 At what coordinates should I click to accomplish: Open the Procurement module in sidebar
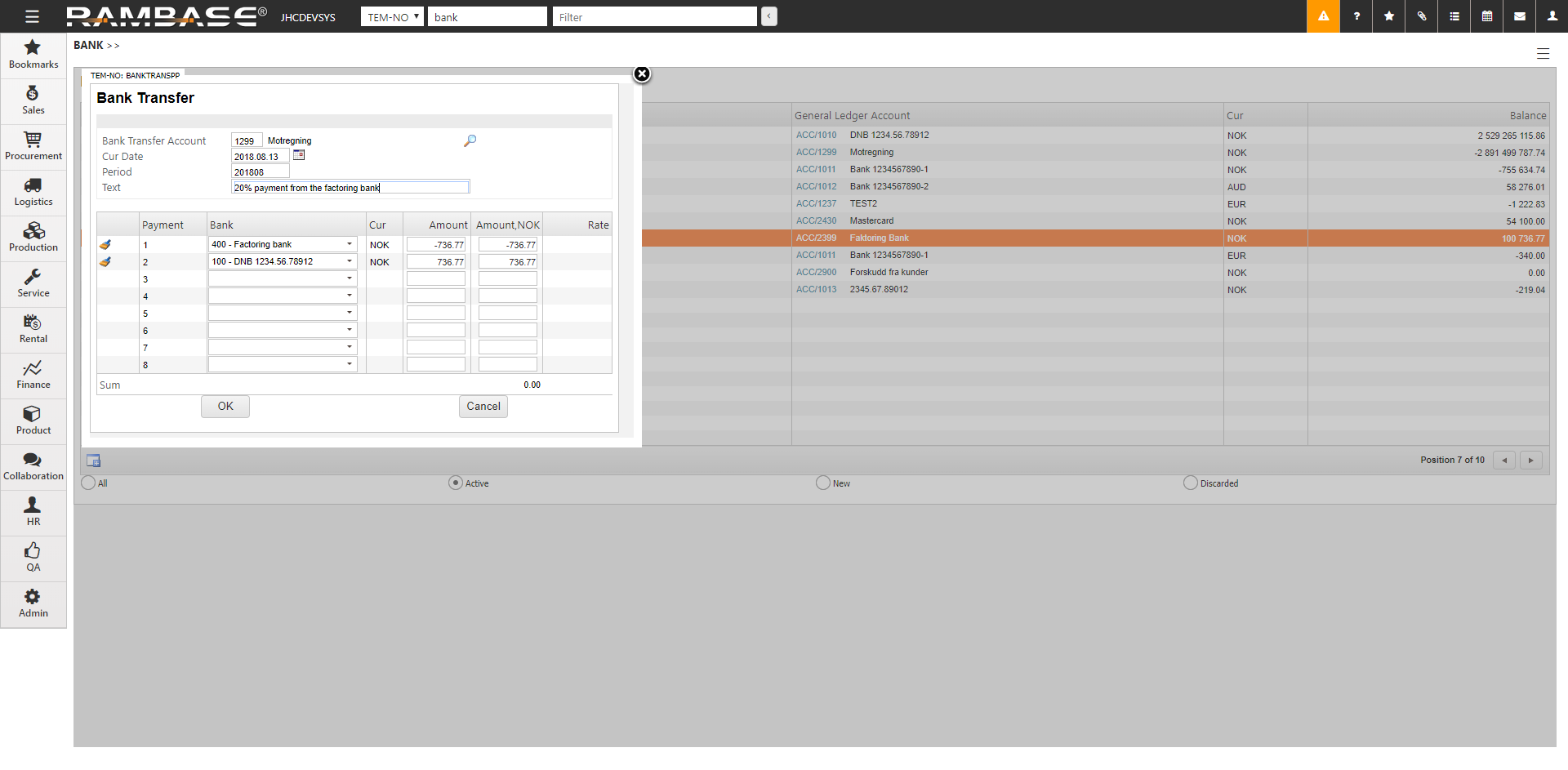point(33,146)
